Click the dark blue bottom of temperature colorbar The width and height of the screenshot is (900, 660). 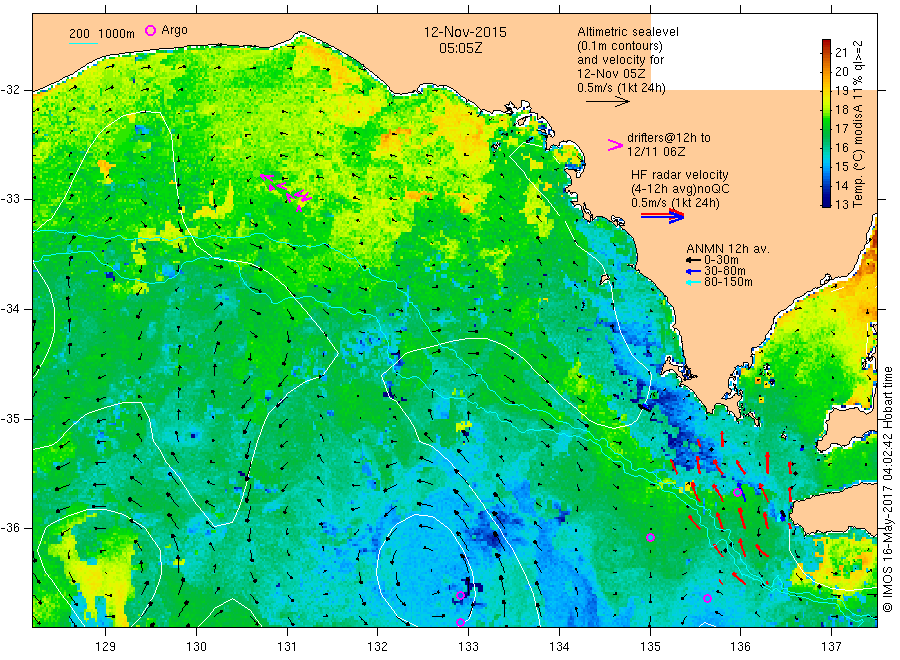826,202
